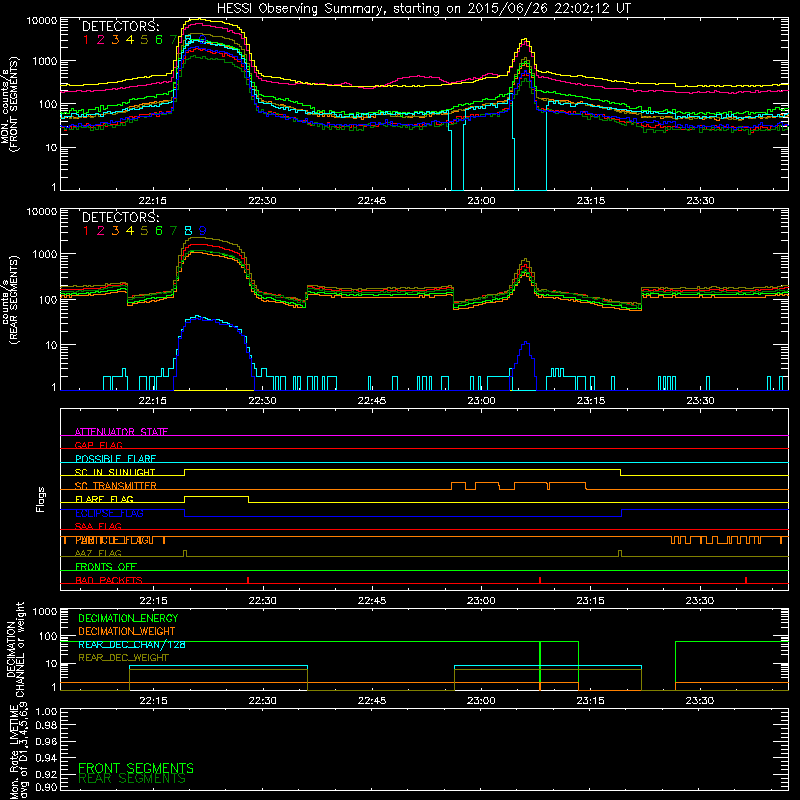Click the REAR_DEC_CHAN/128 legend label
The height and width of the screenshot is (800, 800).
coord(132,644)
